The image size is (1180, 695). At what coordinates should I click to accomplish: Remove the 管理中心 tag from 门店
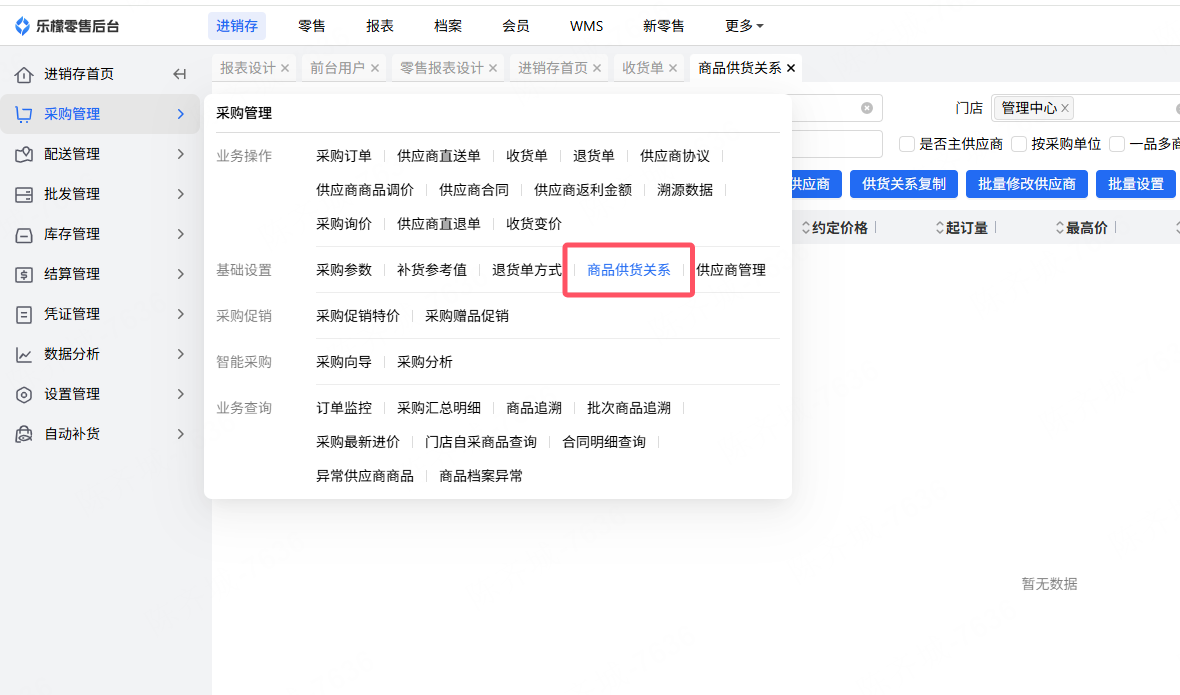click(x=1065, y=108)
